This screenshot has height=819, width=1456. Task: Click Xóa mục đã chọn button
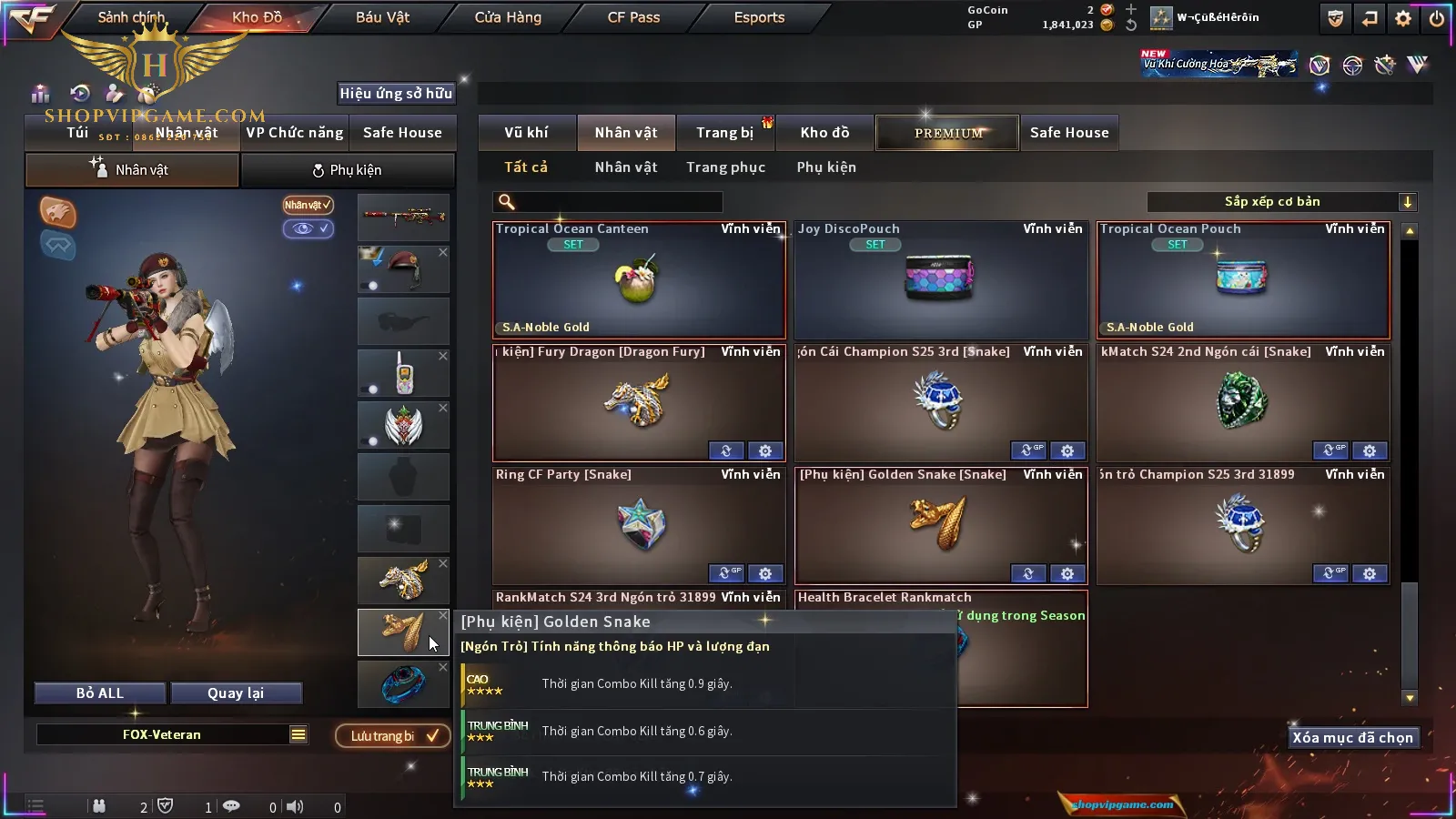(1353, 737)
